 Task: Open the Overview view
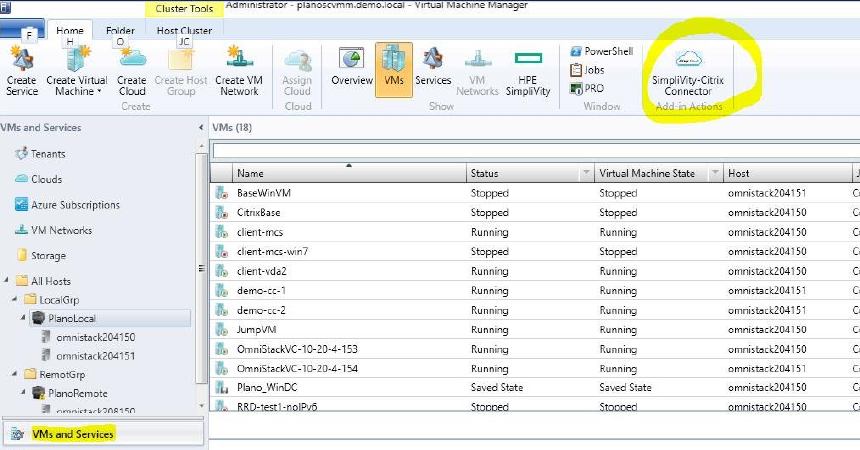tap(352, 67)
